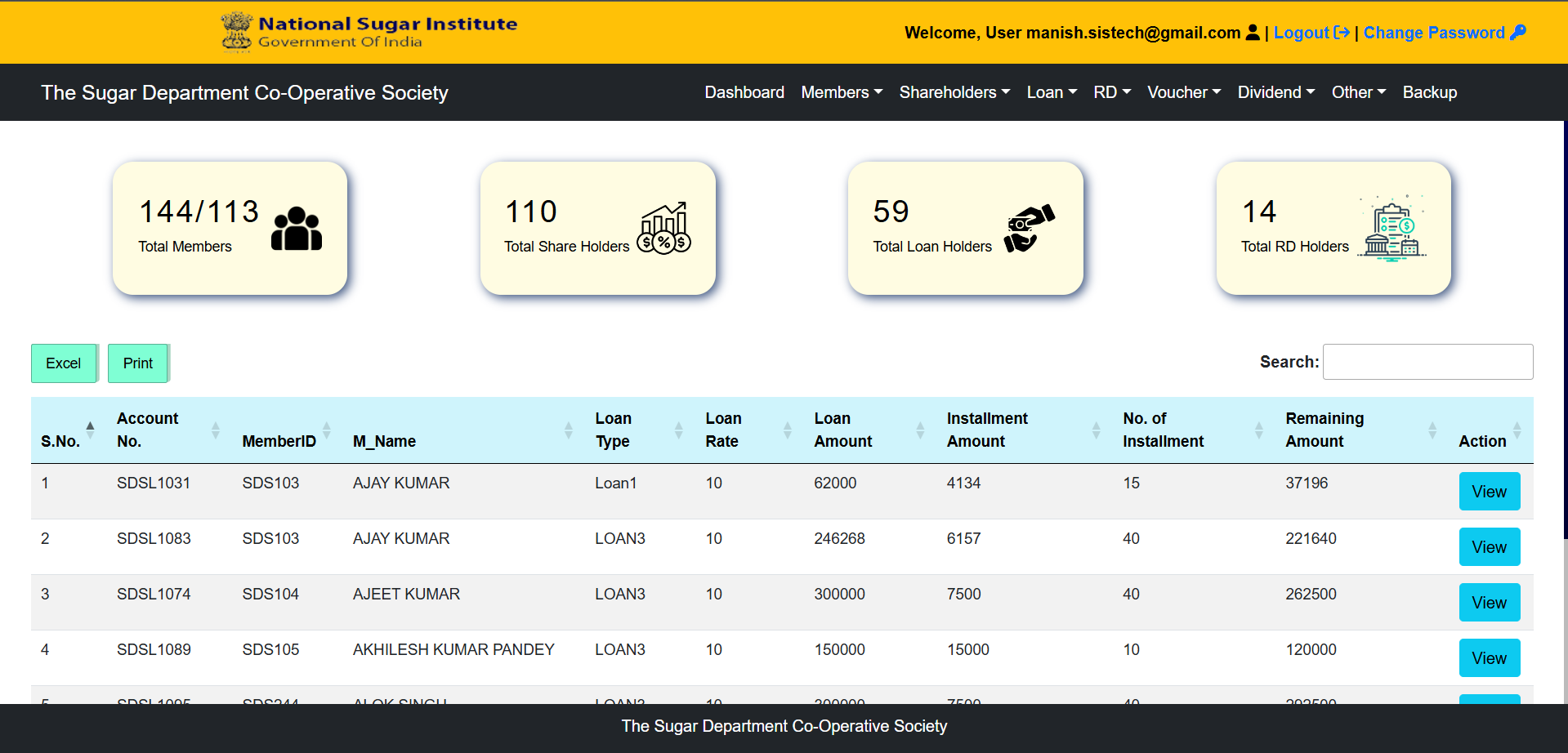This screenshot has width=1568, height=753.
Task: Click the logout arrow icon
Action: click(1341, 33)
